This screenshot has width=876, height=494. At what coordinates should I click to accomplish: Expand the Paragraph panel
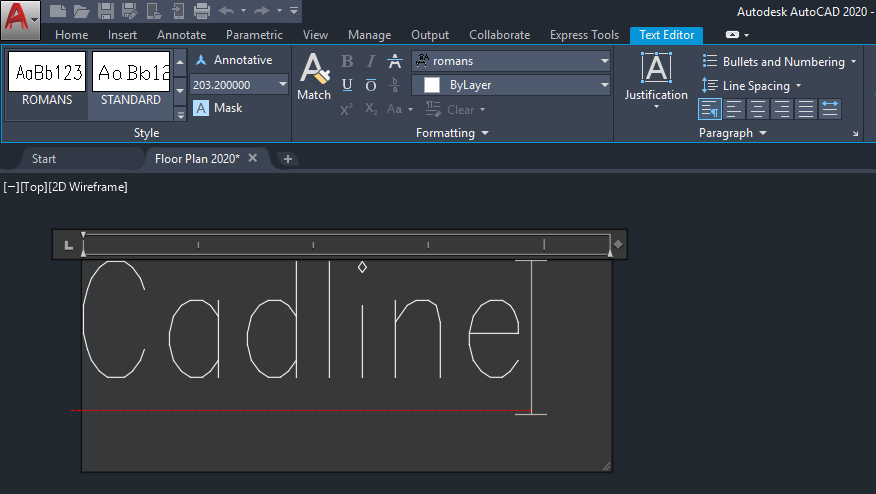(x=732, y=133)
